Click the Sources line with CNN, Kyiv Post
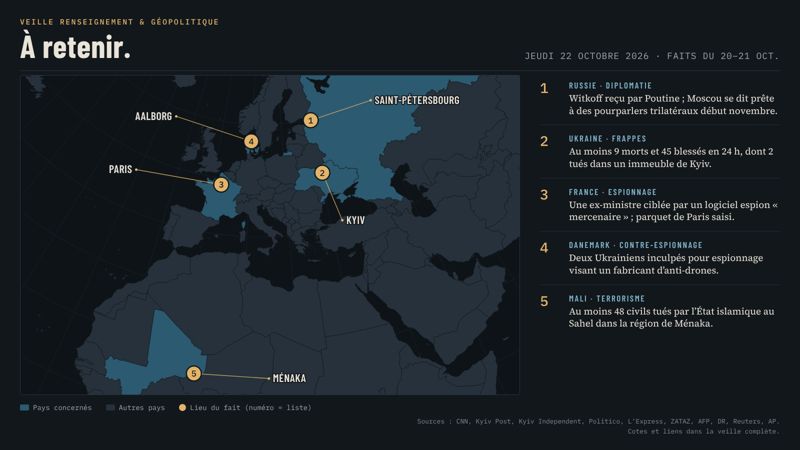Viewport: 800px width, 450px height. 598,421
